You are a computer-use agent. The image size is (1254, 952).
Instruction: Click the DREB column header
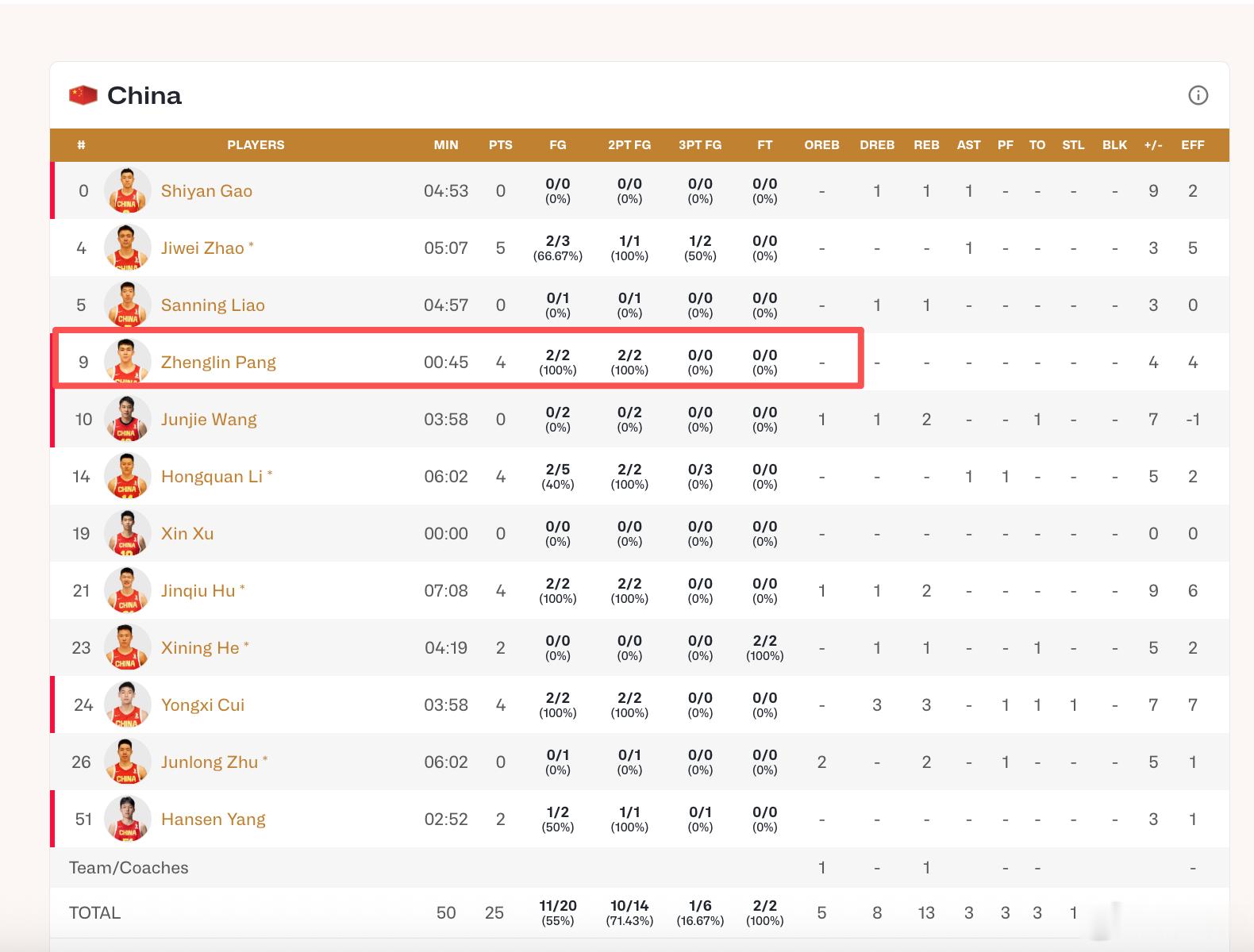pos(877,144)
